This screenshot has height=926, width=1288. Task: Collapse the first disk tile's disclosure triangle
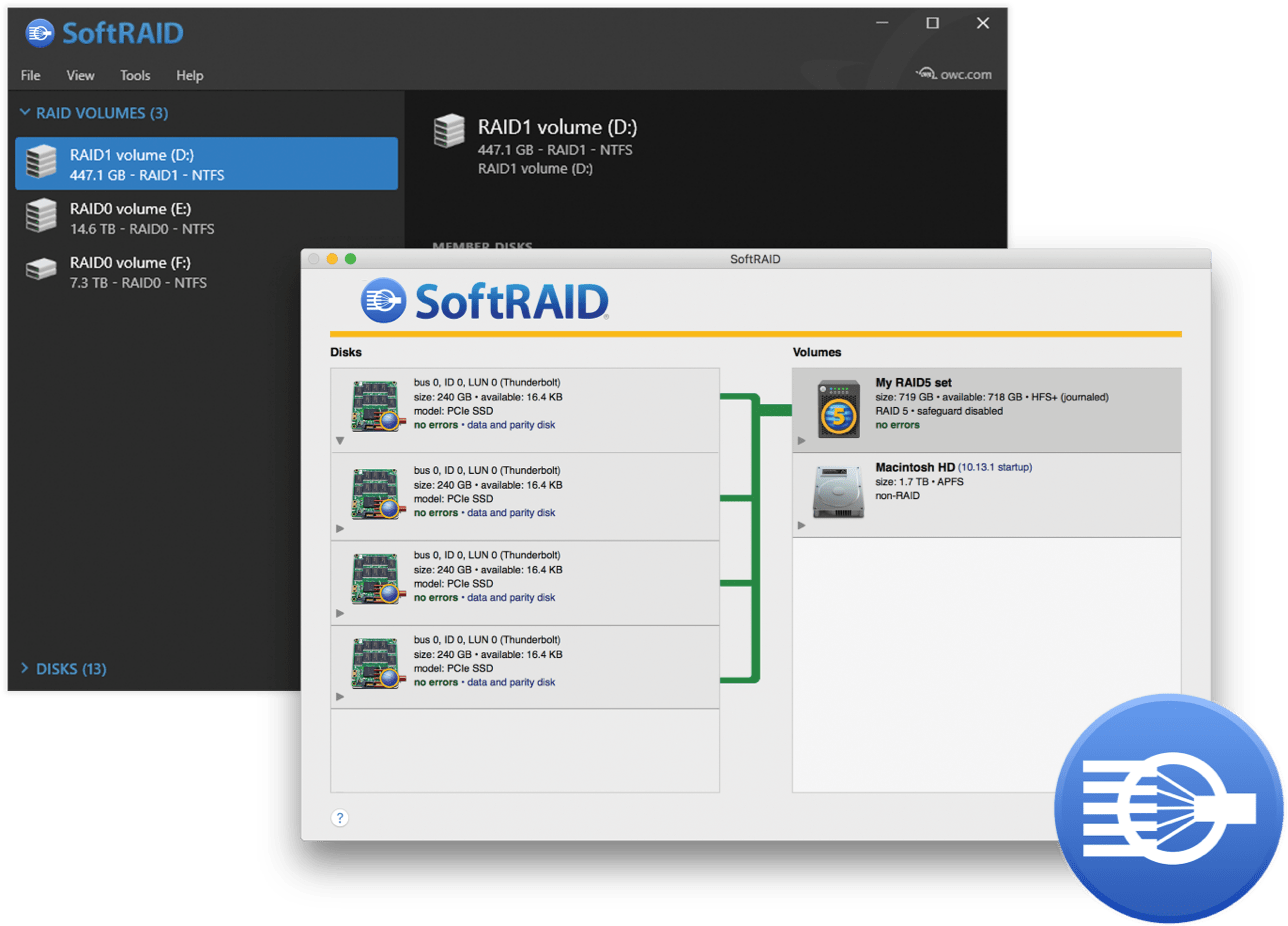click(340, 441)
